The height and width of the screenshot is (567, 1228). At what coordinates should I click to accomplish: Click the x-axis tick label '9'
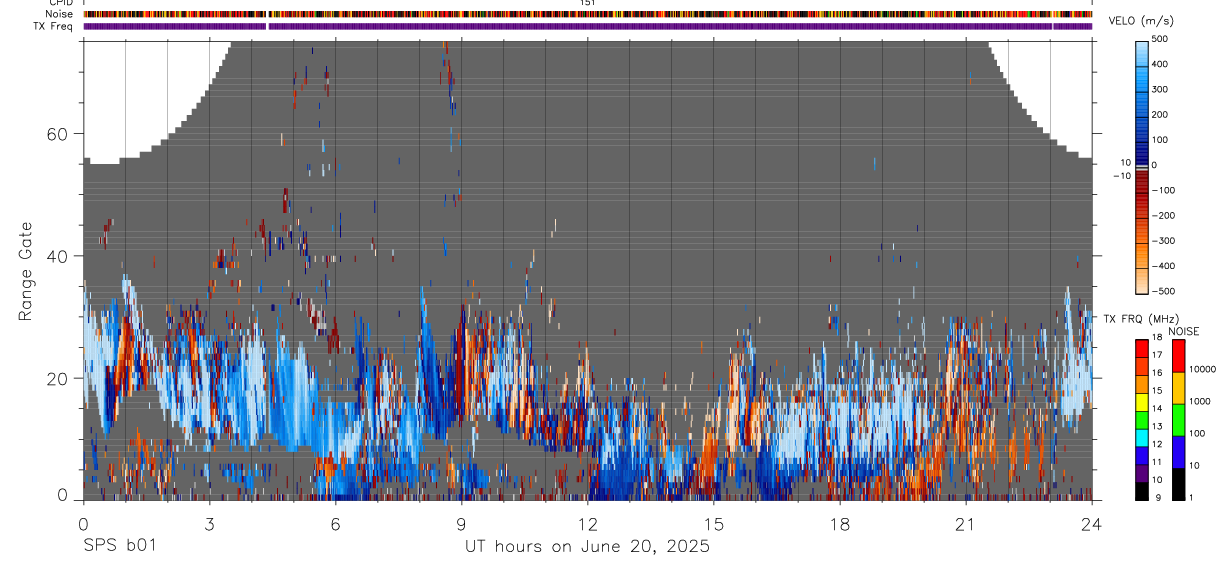461,523
